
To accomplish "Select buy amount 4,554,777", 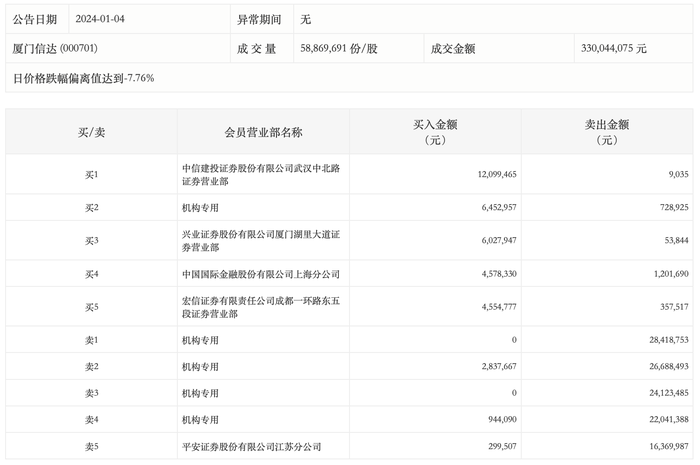I will (x=499, y=307).
